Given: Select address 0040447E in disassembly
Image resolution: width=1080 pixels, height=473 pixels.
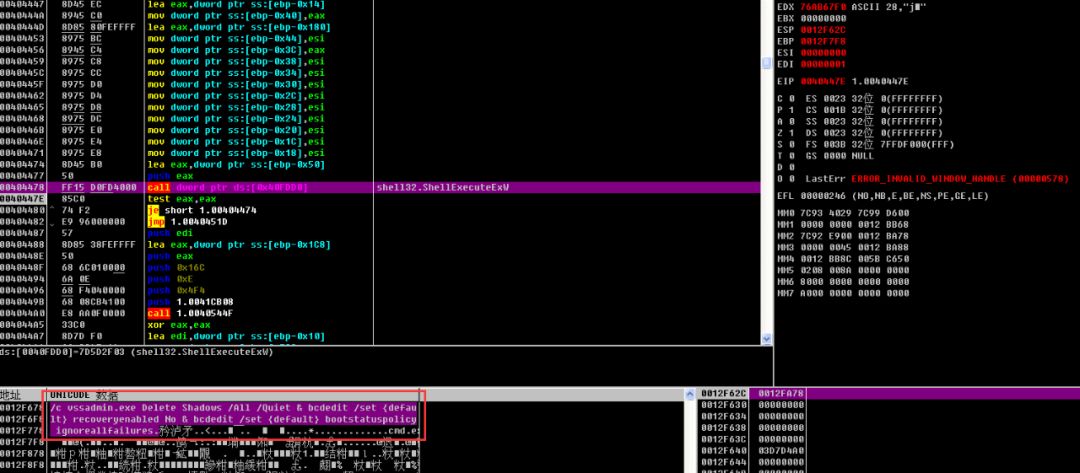Looking at the screenshot, I should (23, 198).
